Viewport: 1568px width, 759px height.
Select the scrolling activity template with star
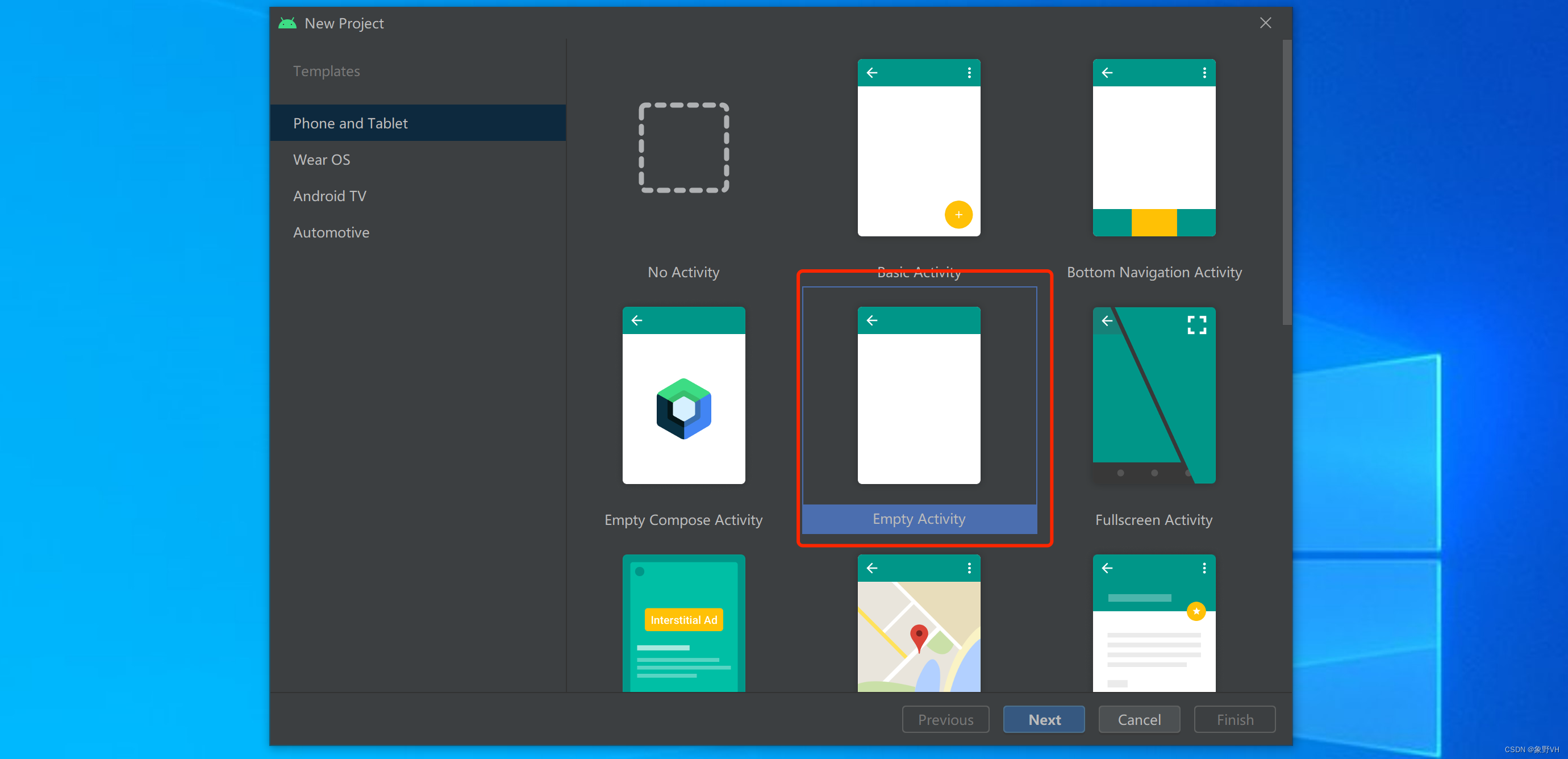pyautogui.click(x=1153, y=622)
